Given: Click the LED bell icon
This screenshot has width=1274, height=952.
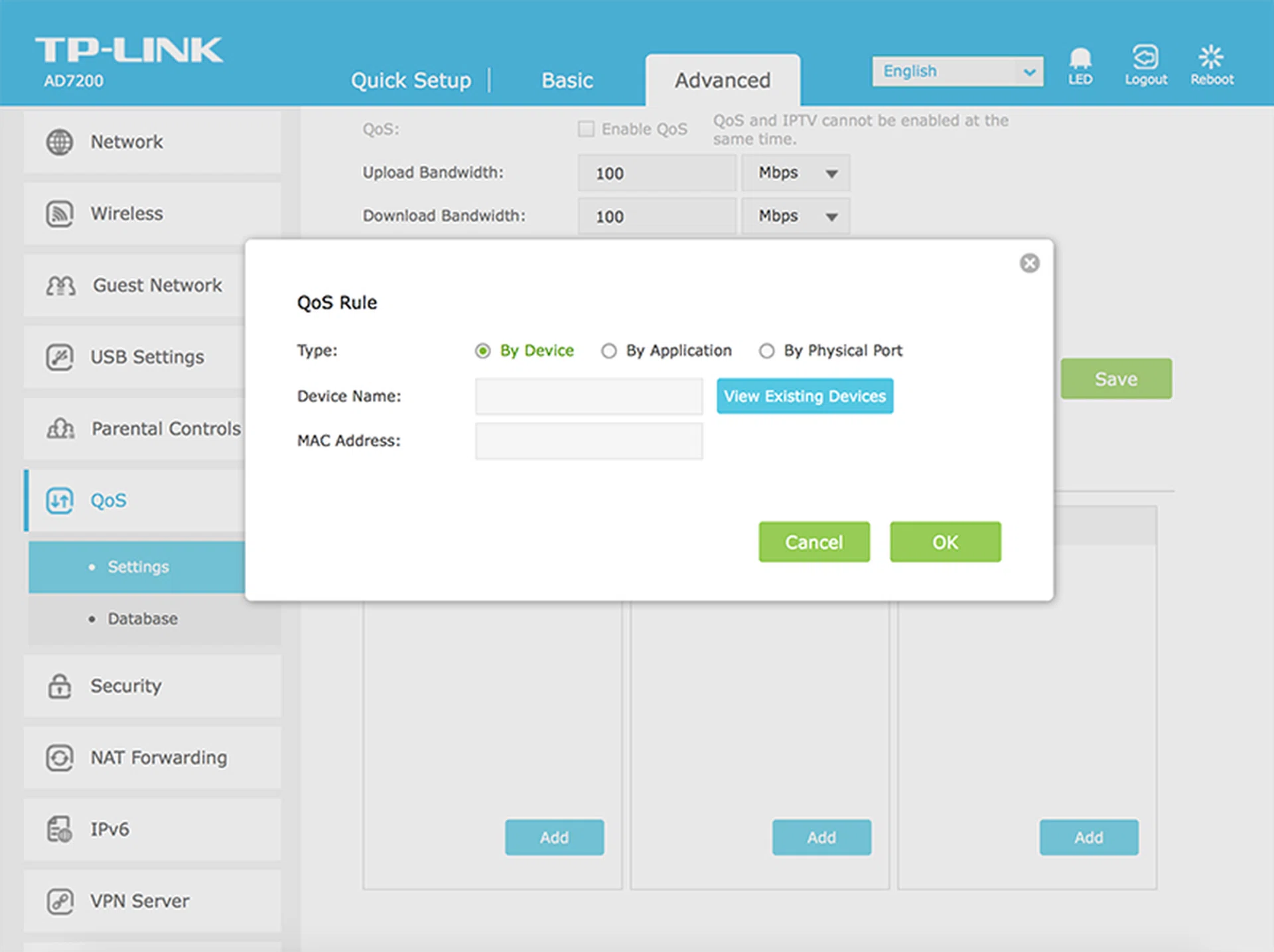Looking at the screenshot, I should pyautogui.click(x=1080, y=60).
